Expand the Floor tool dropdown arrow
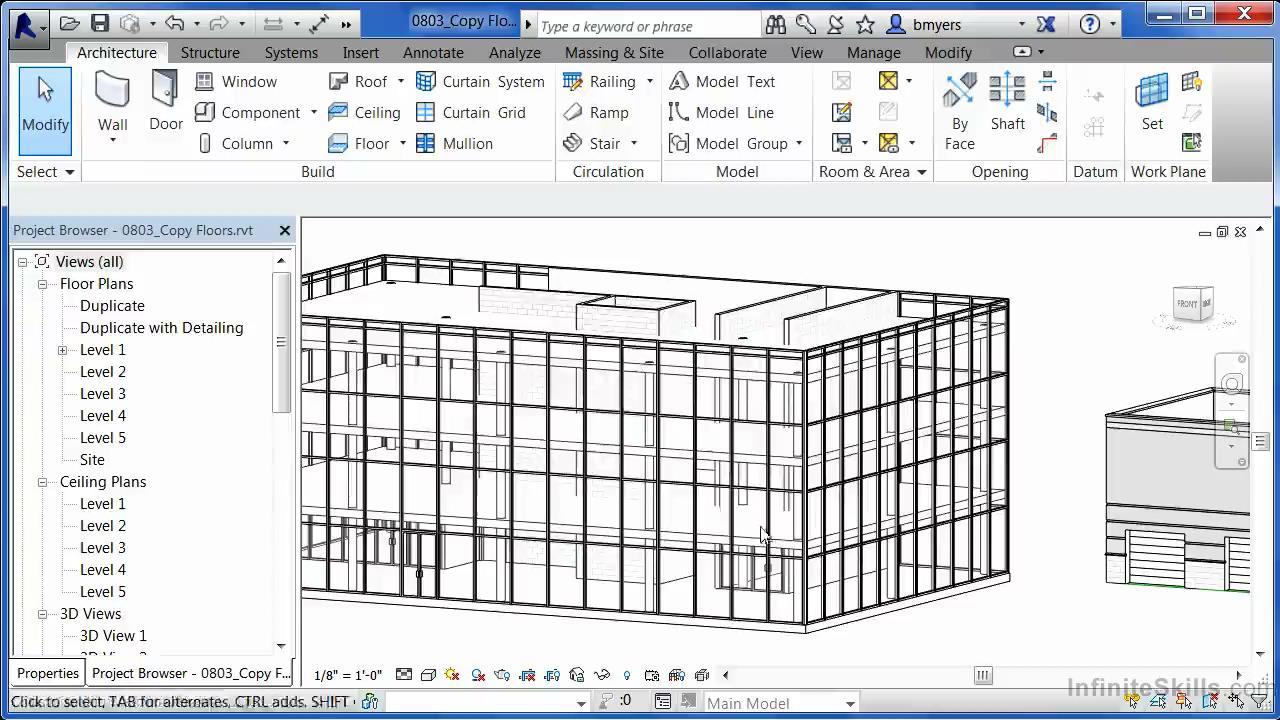This screenshot has height=720, width=1280. (x=403, y=144)
